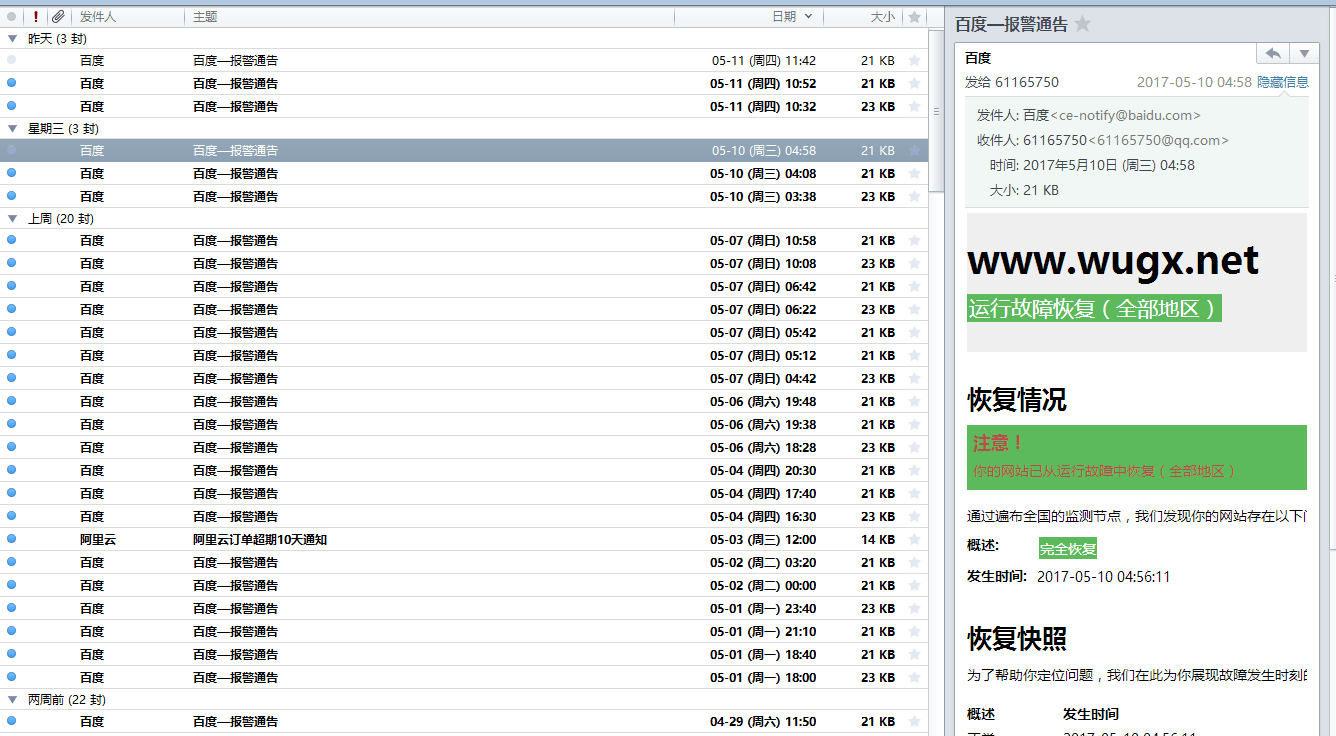Star the 05-02 03:20 email
The image size is (1336, 736).
click(914, 562)
